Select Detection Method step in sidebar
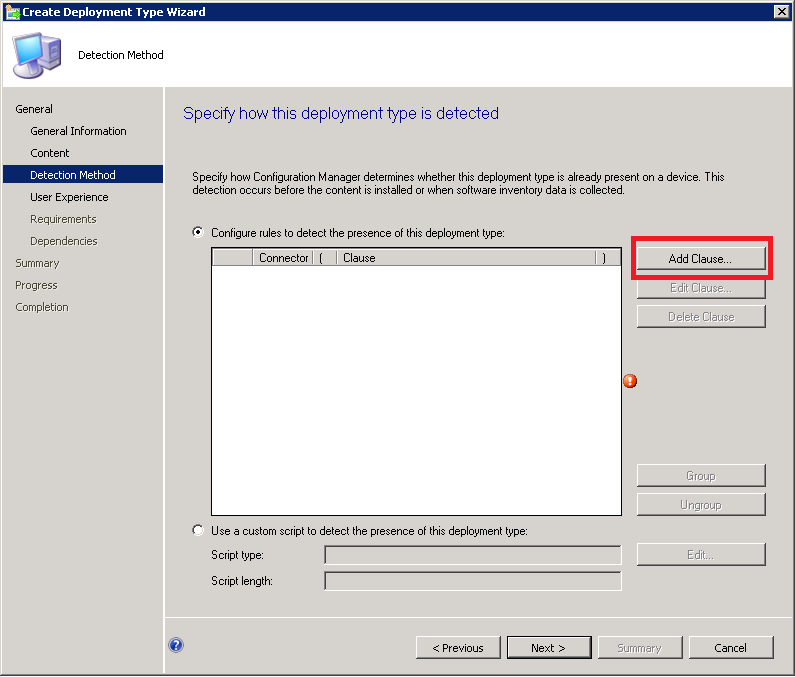The width and height of the screenshot is (795, 677). click(x=83, y=175)
